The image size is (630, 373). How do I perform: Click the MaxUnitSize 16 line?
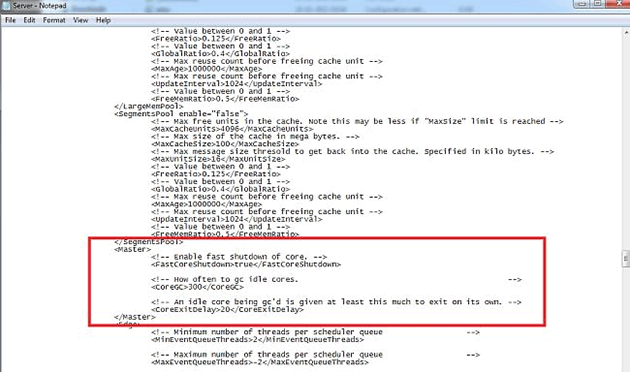coord(218,159)
